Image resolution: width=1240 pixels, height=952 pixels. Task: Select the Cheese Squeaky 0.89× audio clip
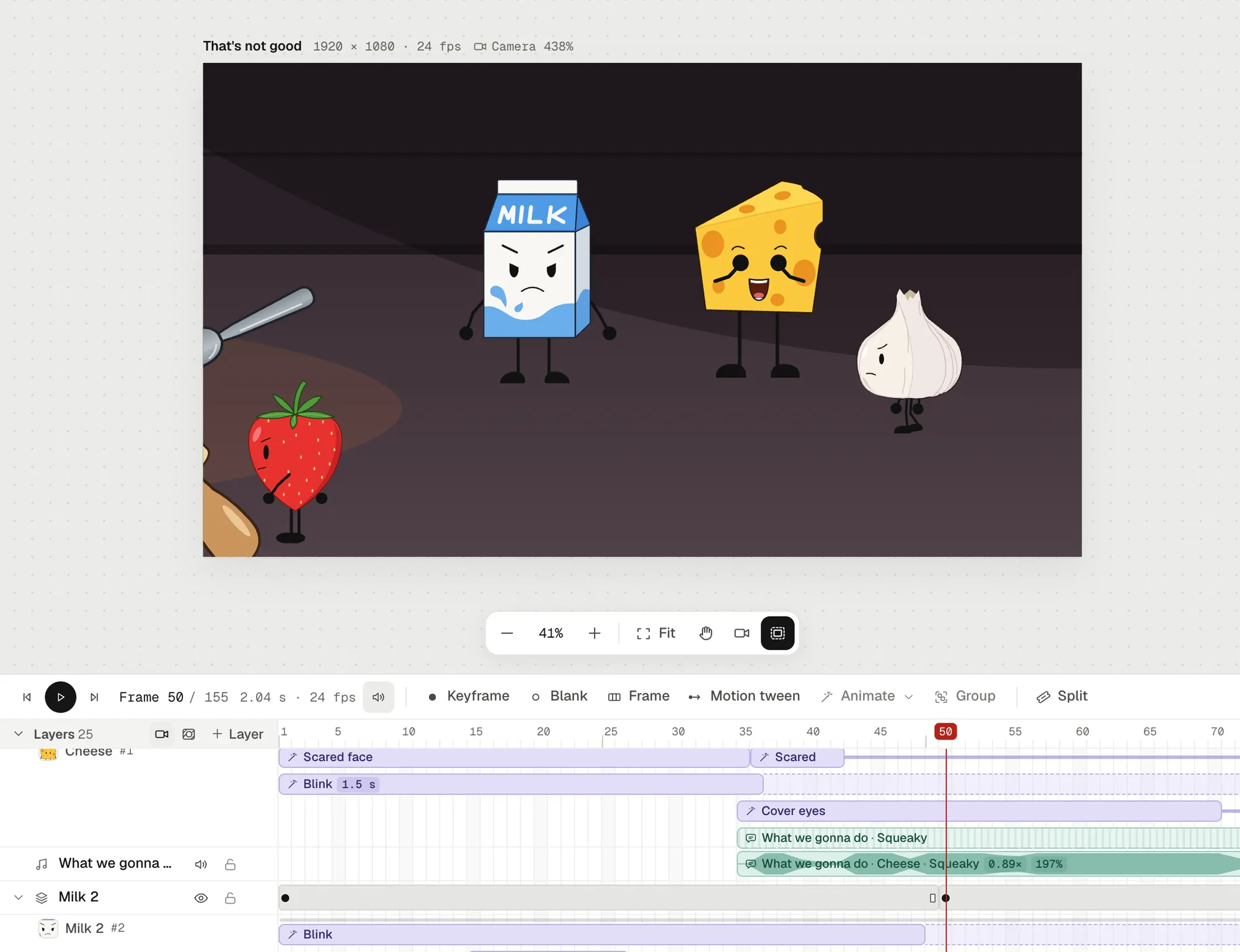988,864
